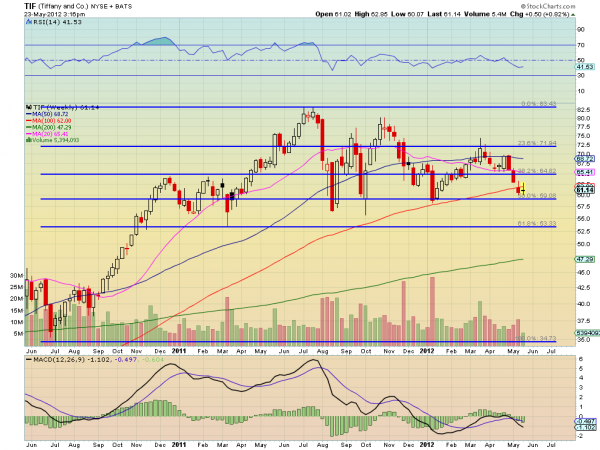Screen dimensions: 600x450
Task: Click the 82.5 price axis label
Action: (x=584, y=110)
